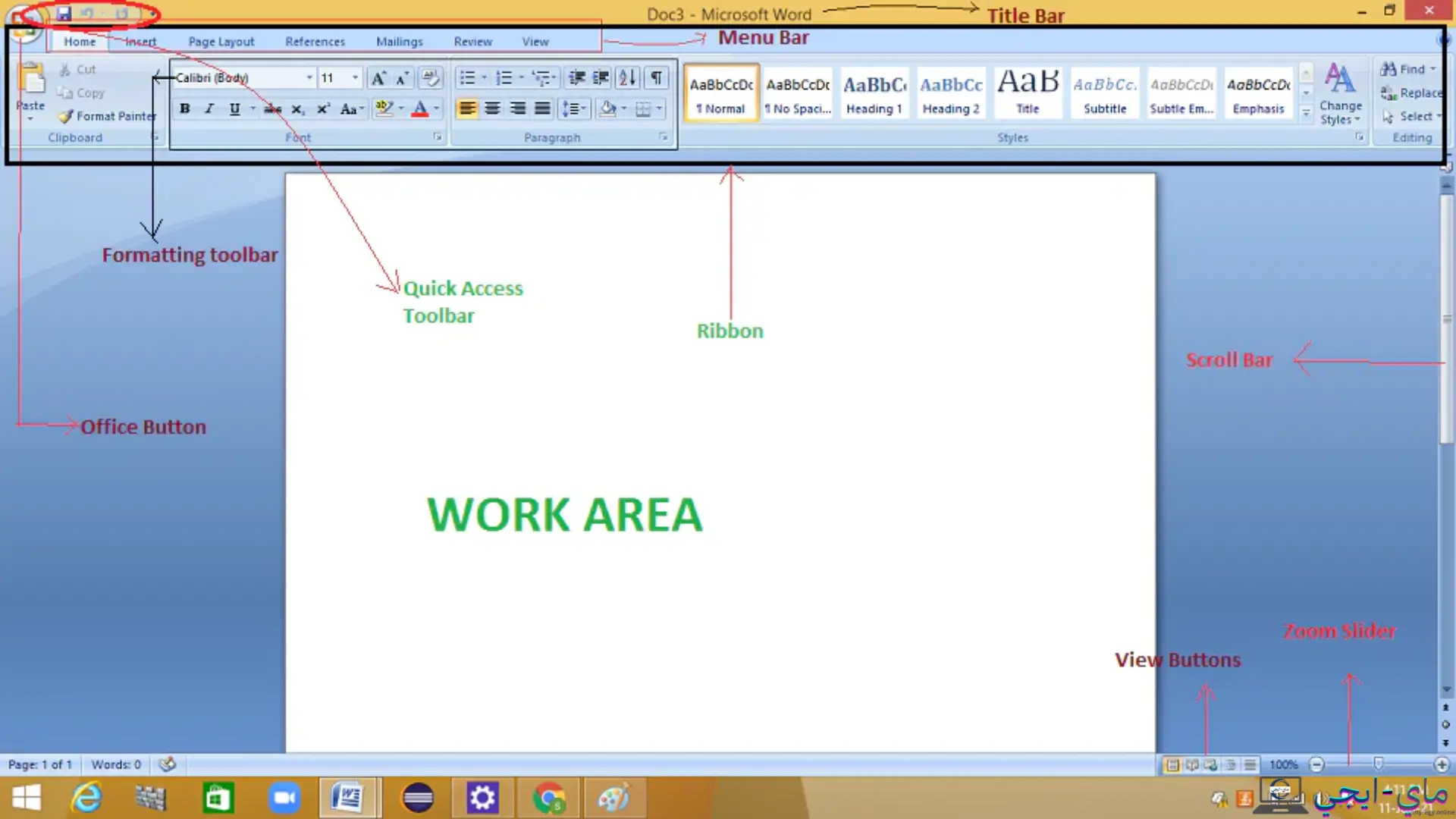Apply the Heading 1 style
Screen dimensions: 1456x819
(874, 93)
